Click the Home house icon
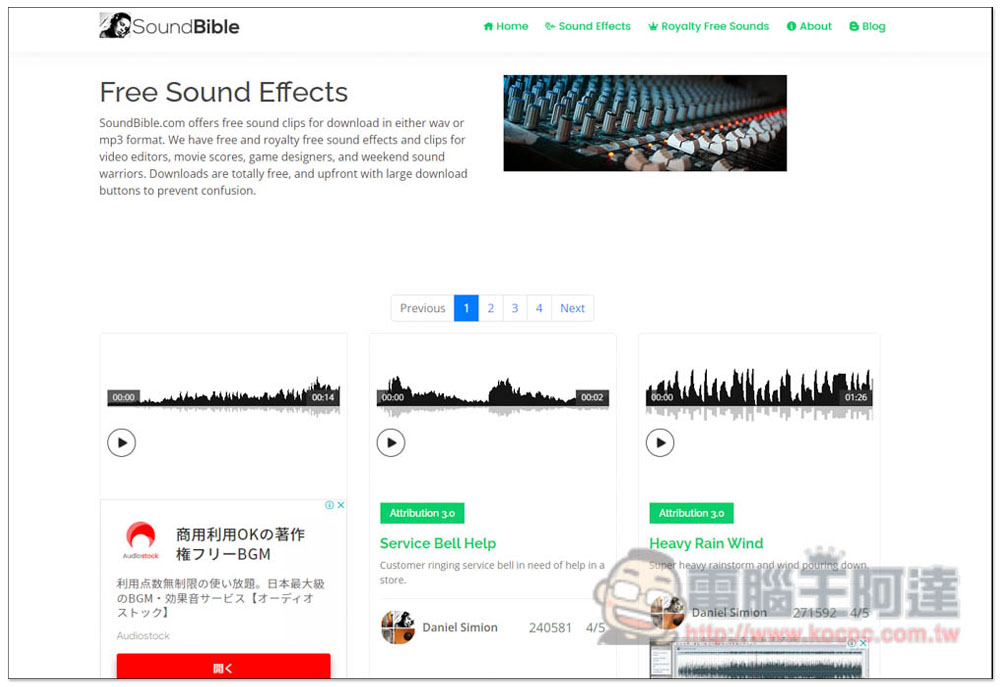Image resolution: width=1000 pixels, height=687 pixels. [x=488, y=26]
